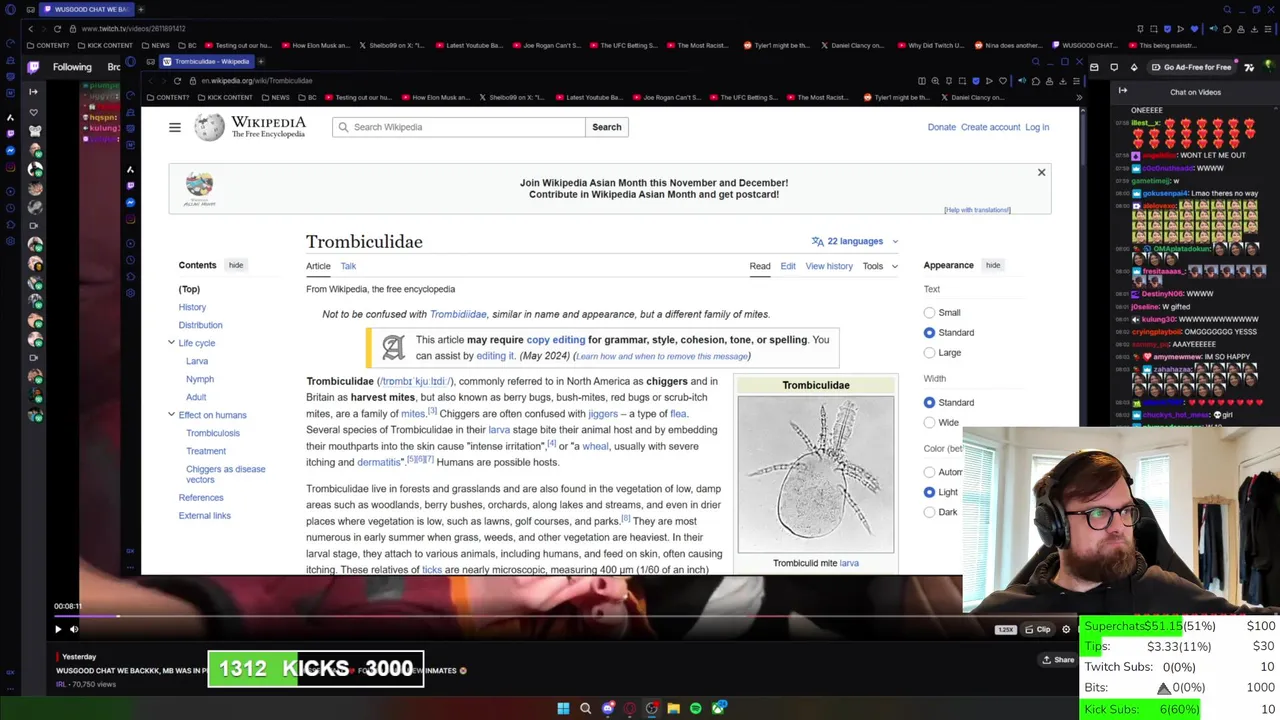Image resolution: width=1280 pixels, height=720 pixels.
Task: Click the Clip button on Twitch player
Action: point(1038,629)
